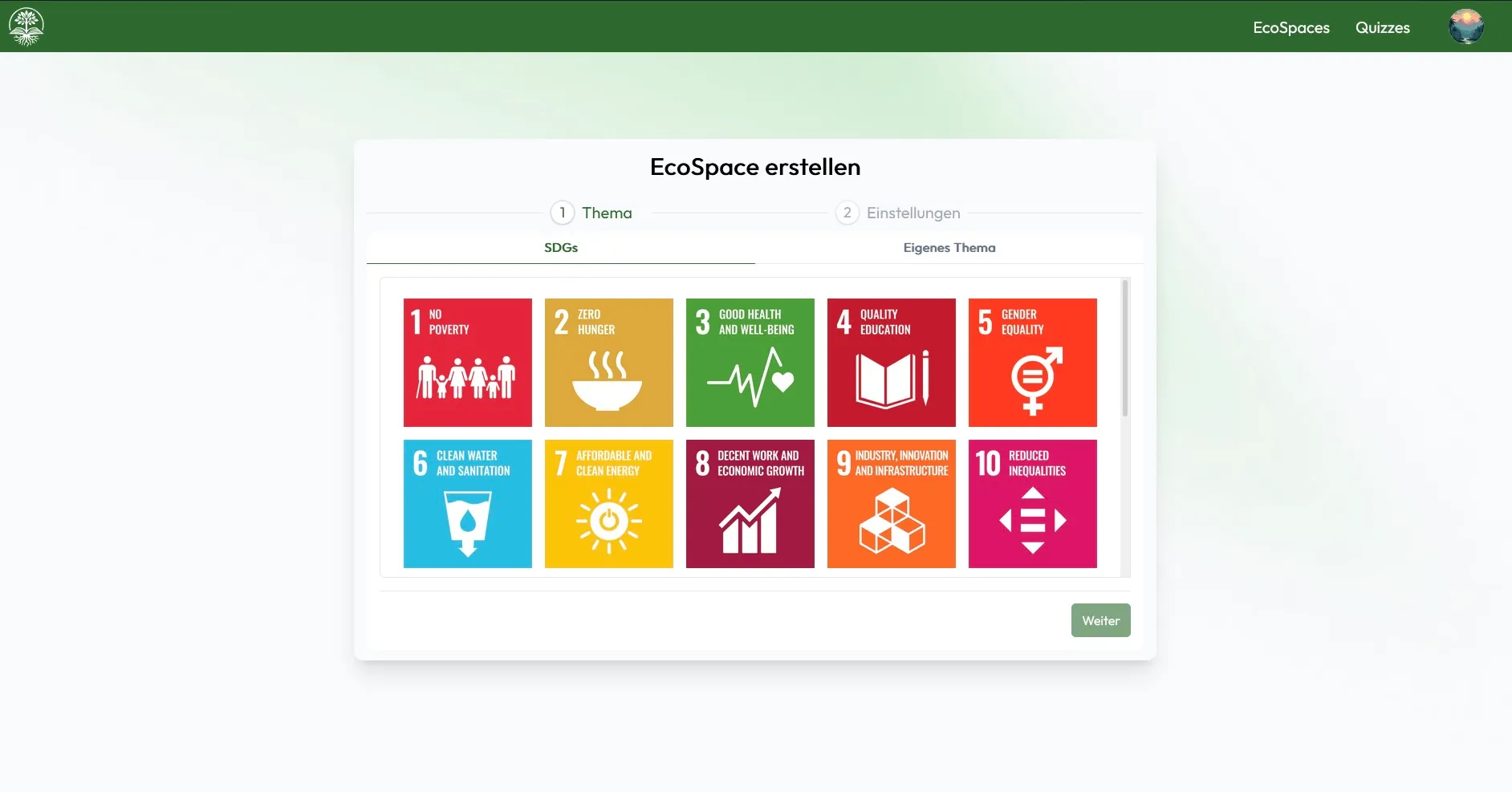Select the Zero Hunger goal tile
This screenshot has height=792, width=1512.
point(608,362)
